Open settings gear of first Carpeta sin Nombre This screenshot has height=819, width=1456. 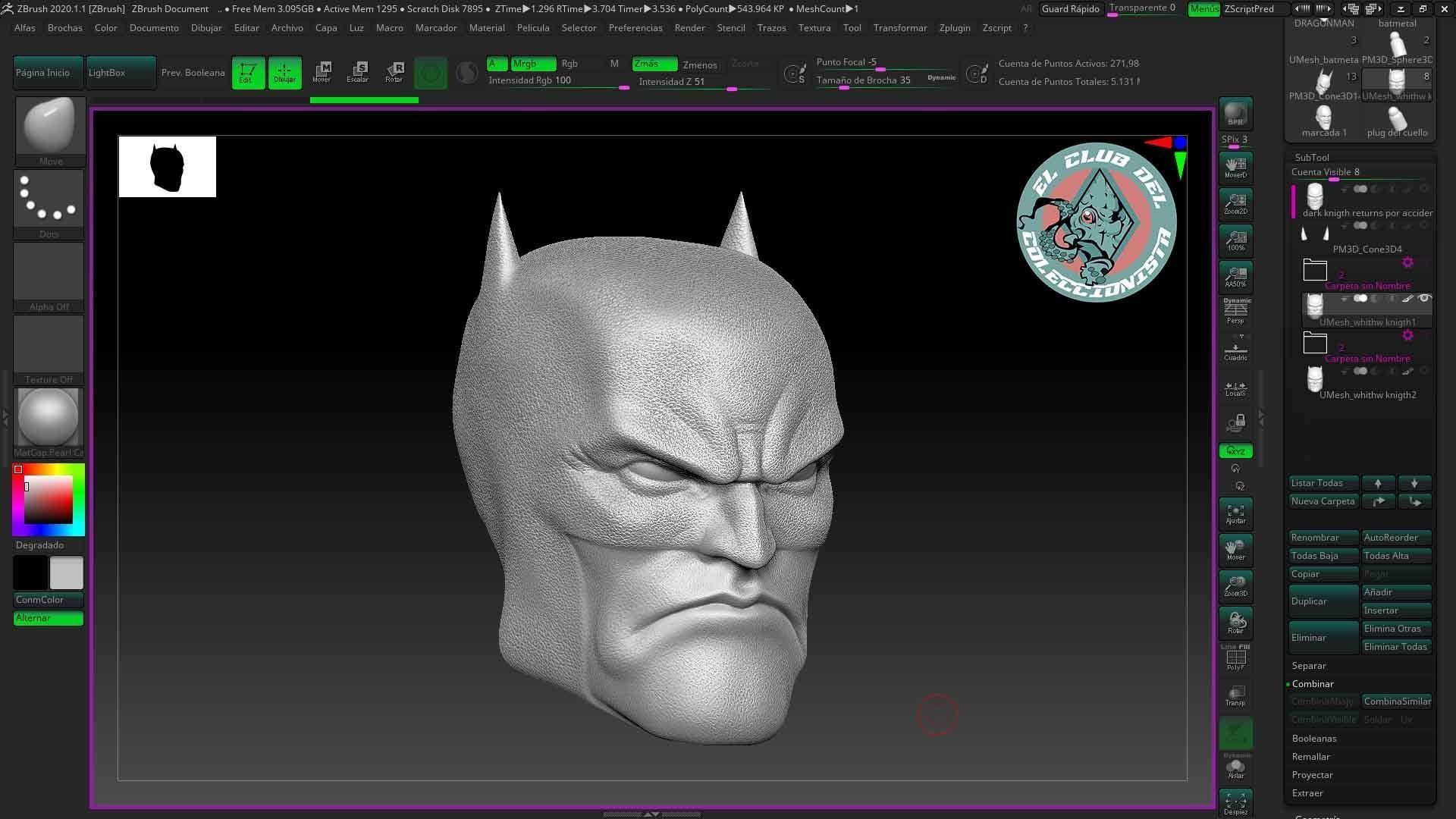tap(1407, 262)
